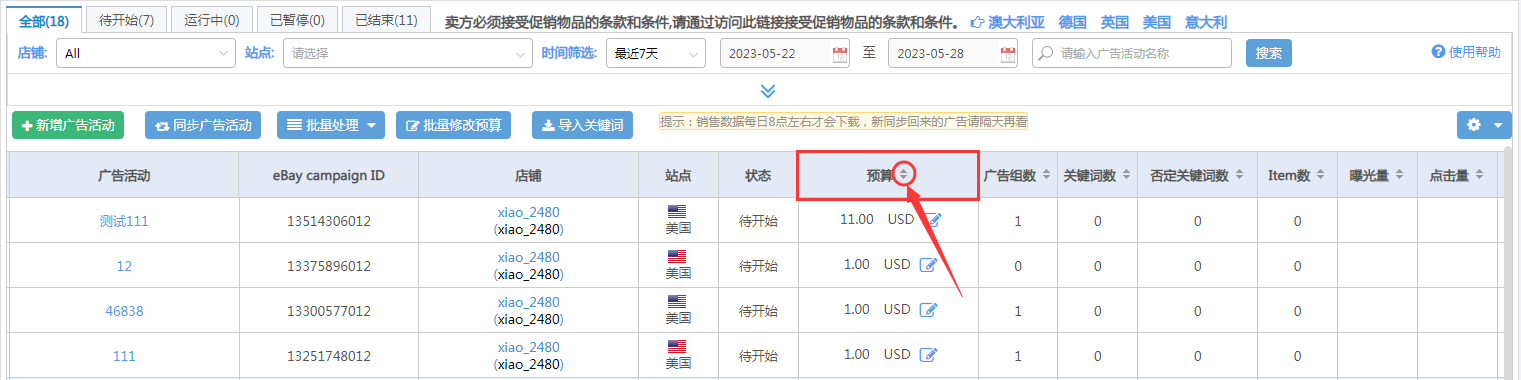Click 新增广告活动 button
This screenshot has height=380, width=1521.
[x=69, y=125]
